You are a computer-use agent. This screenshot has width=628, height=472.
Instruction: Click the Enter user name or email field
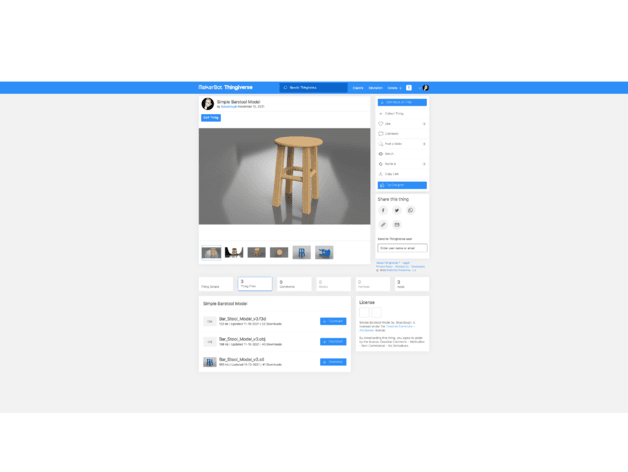point(402,248)
